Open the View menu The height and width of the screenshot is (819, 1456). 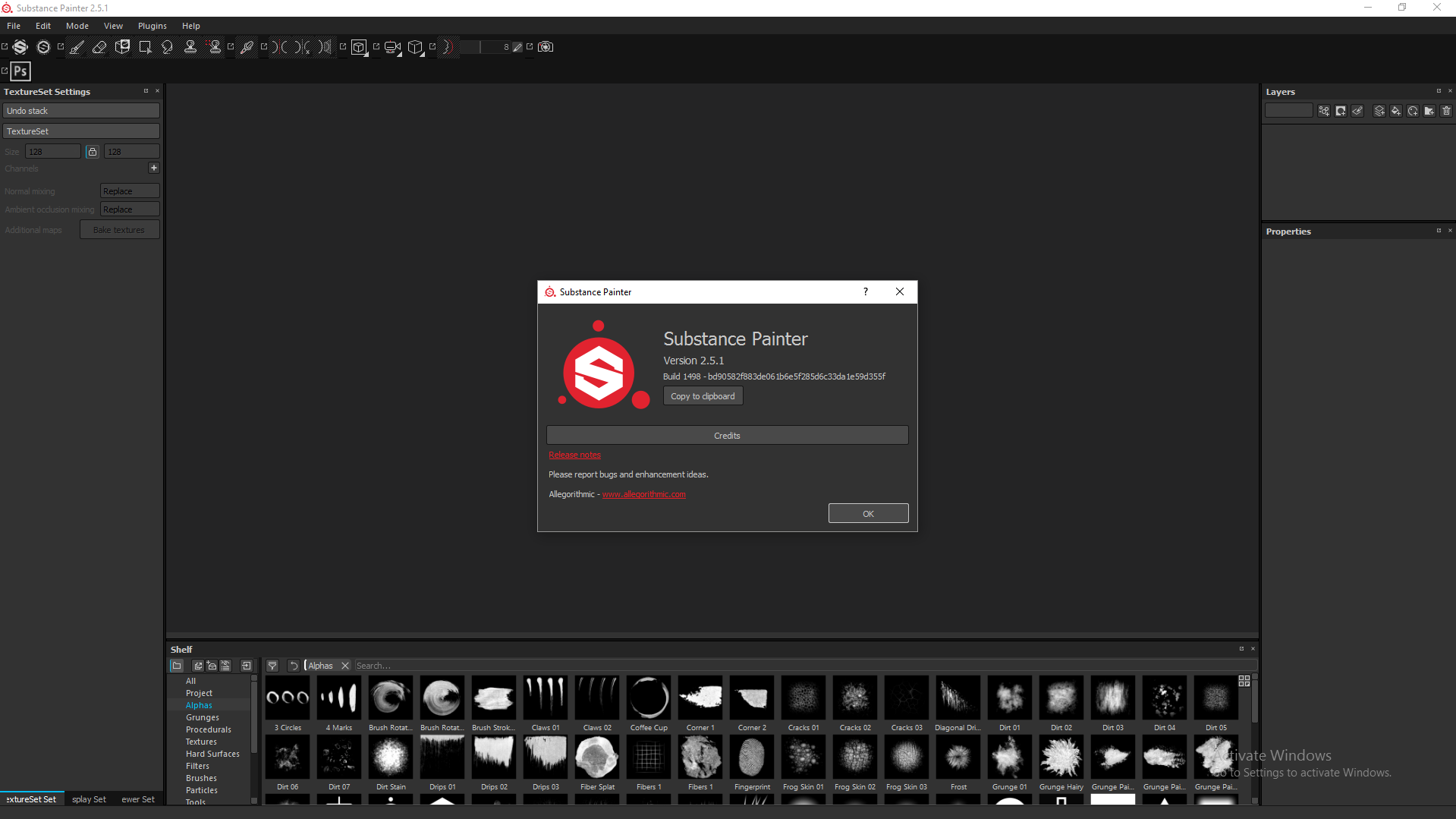point(113,26)
